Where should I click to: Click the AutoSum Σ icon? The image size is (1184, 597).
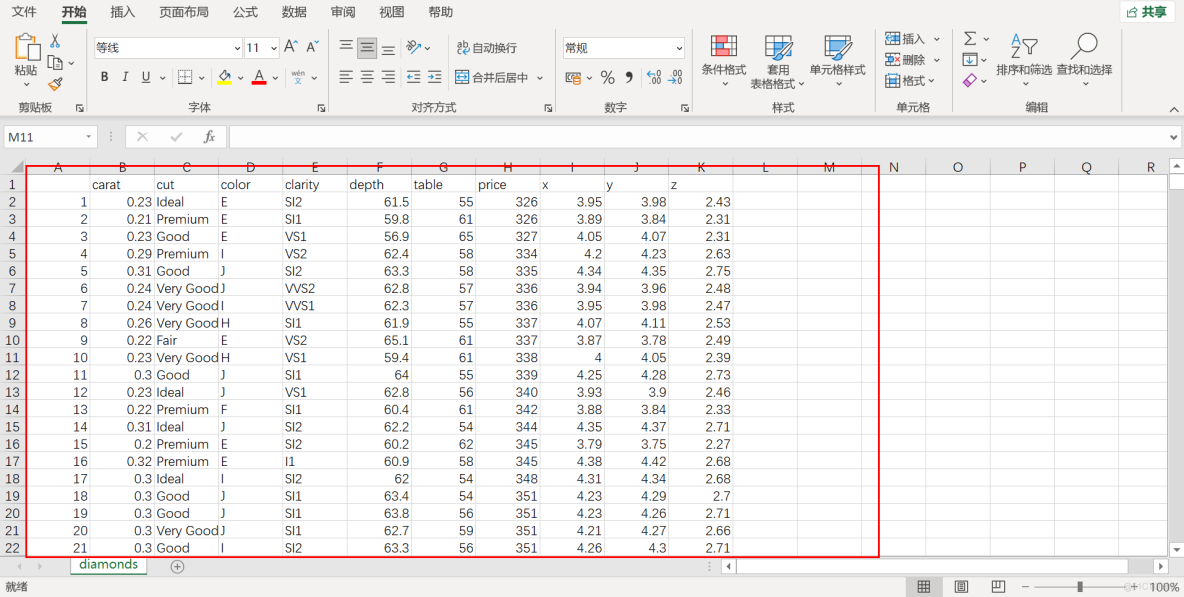tap(968, 36)
